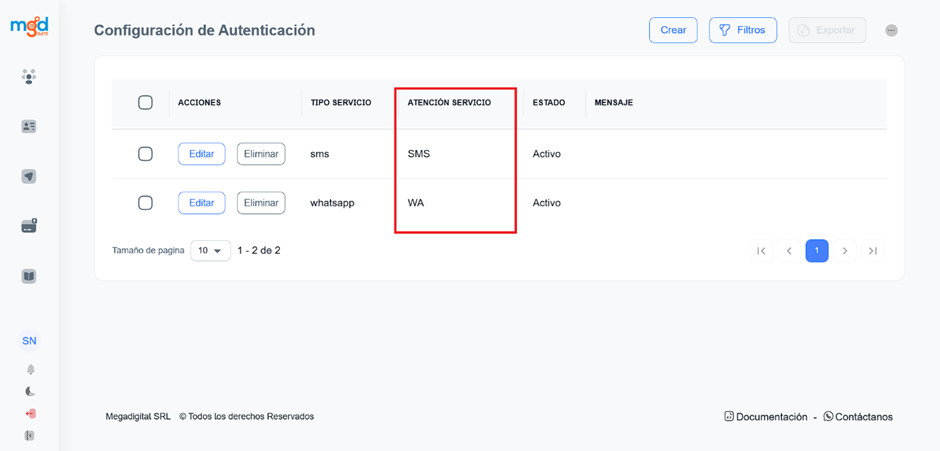Open the SN user avatar menu

[x=29, y=341]
